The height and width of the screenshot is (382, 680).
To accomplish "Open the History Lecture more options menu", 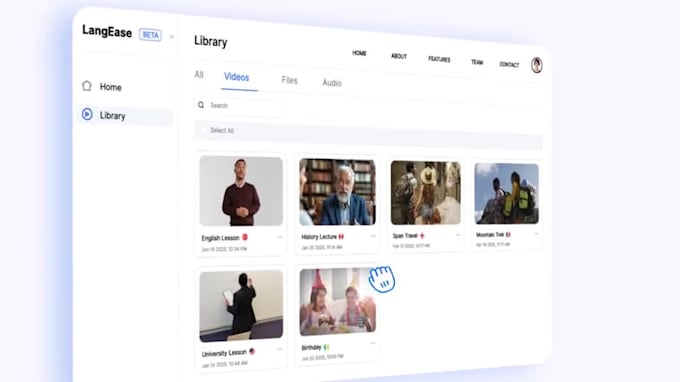I will tap(373, 236).
